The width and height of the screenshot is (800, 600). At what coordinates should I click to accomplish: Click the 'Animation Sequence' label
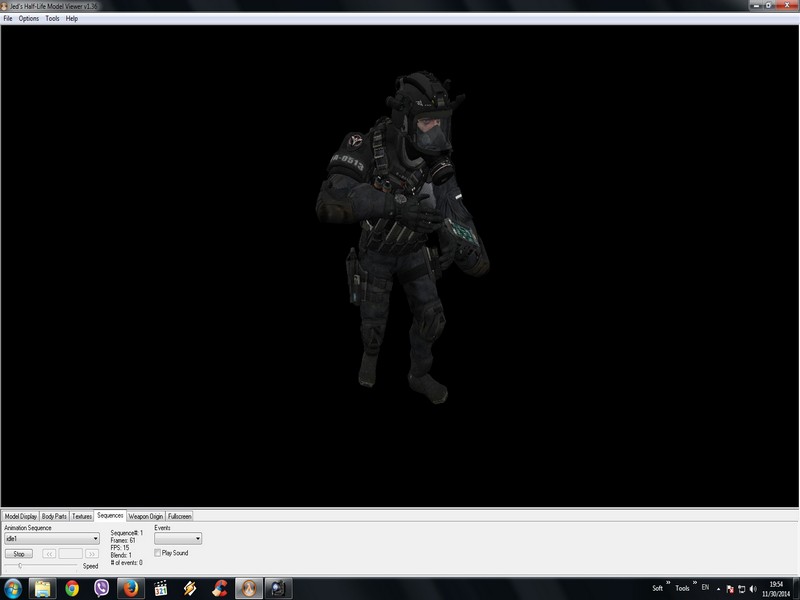pyautogui.click(x=28, y=528)
